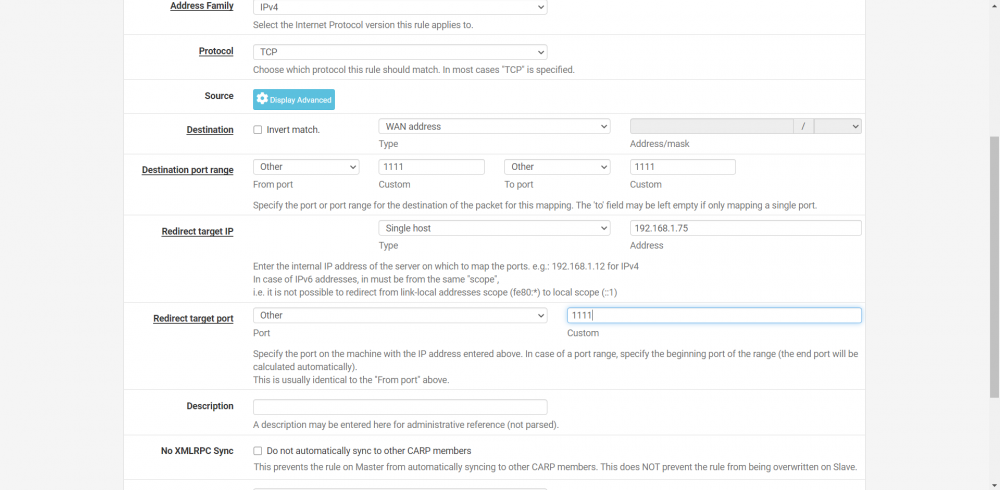Image resolution: width=1000 pixels, height=490 pixels.
Task: Open the Redirect target IP Type dropdown
Action: pos(494,228)
